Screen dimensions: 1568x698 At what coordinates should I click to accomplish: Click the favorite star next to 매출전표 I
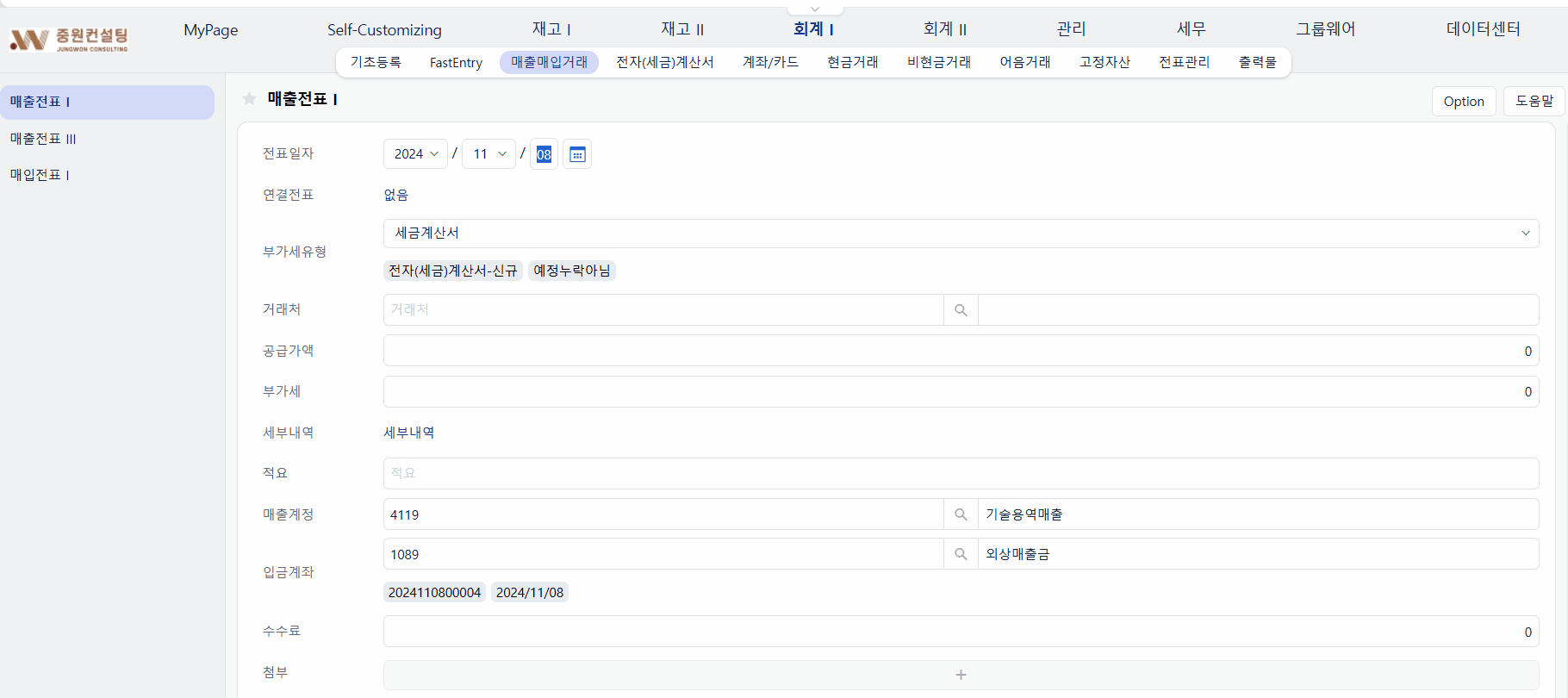click(250, 99)
